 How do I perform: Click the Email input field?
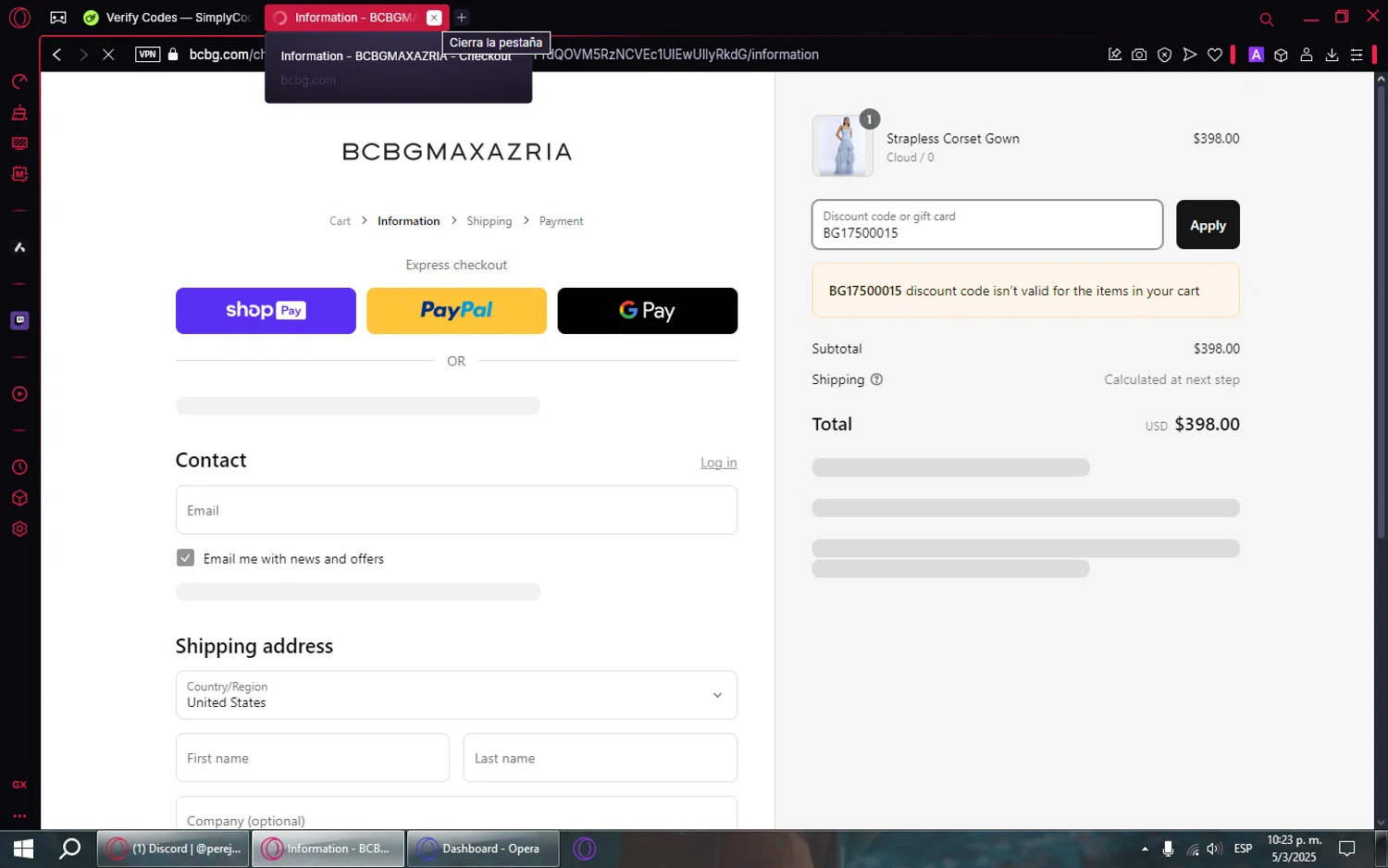click(456, 510)
